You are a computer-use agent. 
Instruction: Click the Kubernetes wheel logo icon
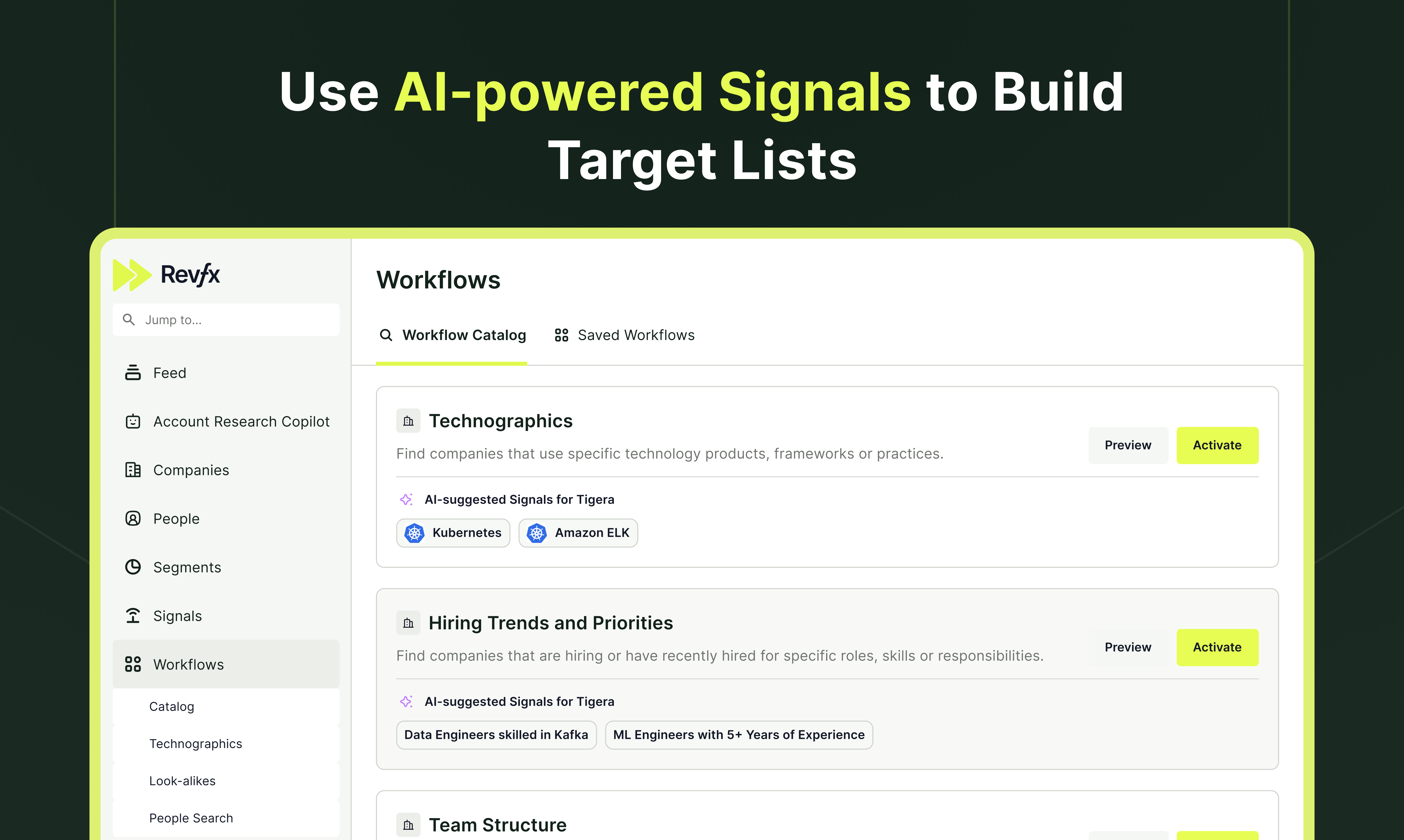click(414, 533)
